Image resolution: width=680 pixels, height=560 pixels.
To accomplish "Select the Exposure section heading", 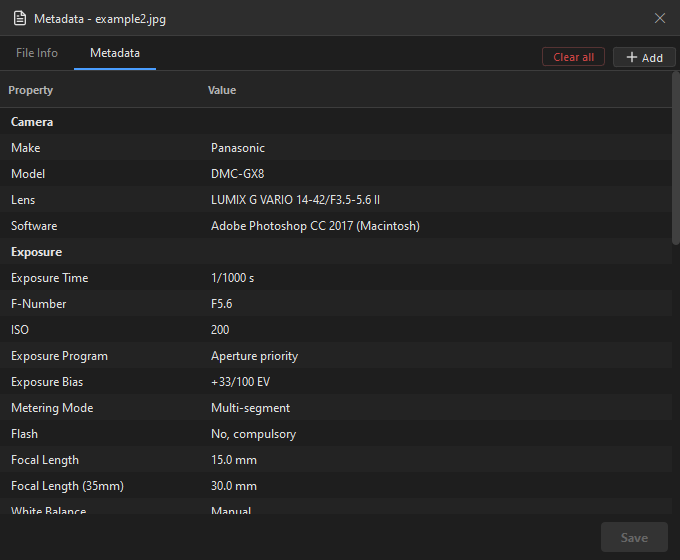I will point(36,252).
